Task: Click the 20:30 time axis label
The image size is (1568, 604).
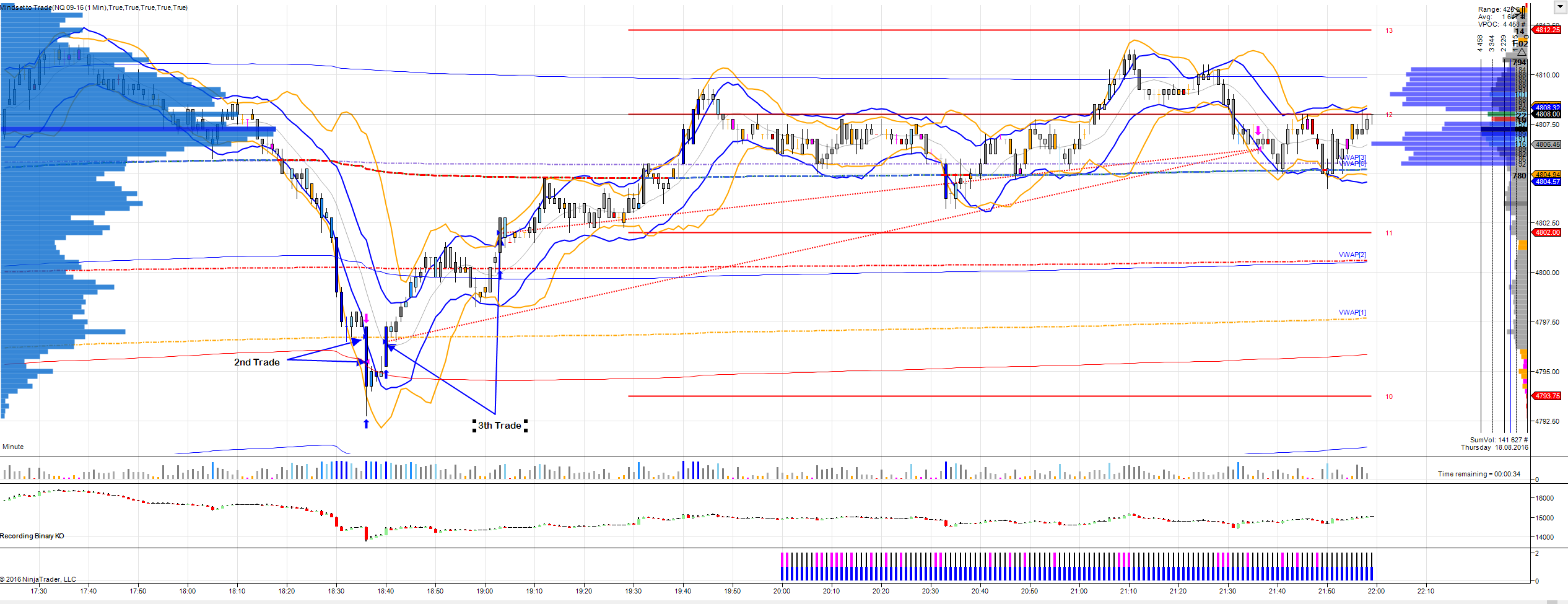Action: 931,591
